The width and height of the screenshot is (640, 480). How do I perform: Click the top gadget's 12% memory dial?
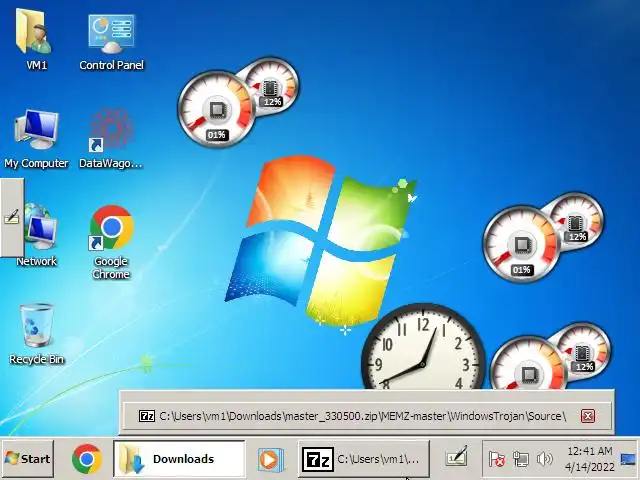point(270,88)
